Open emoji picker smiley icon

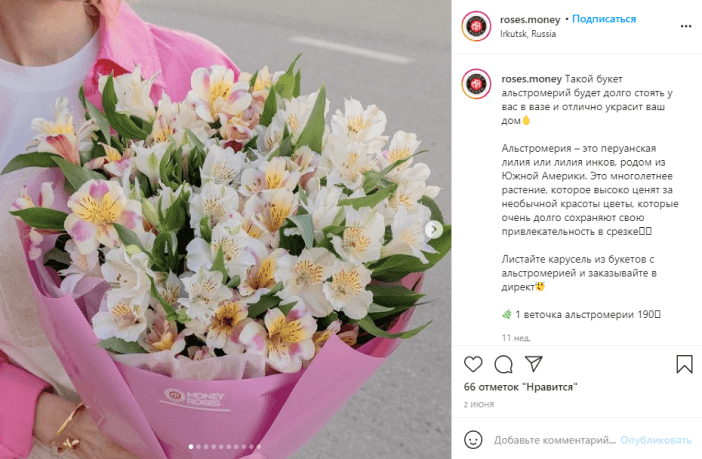[x=473, y=440]
